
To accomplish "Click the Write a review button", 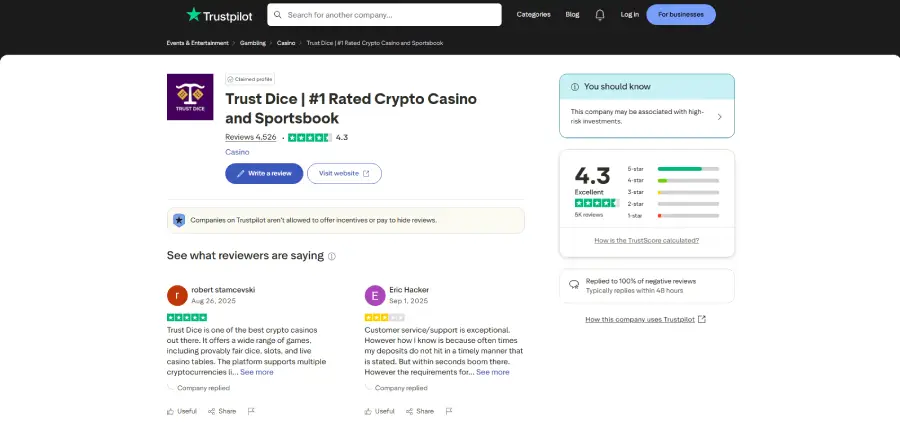I will click(264, 173).
